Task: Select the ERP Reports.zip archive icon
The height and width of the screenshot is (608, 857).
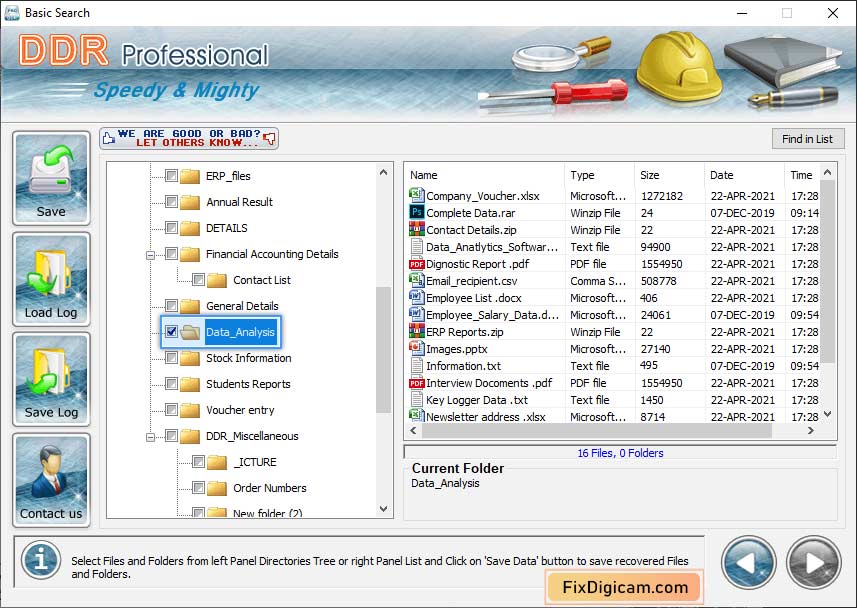Action: click(416, 331)
